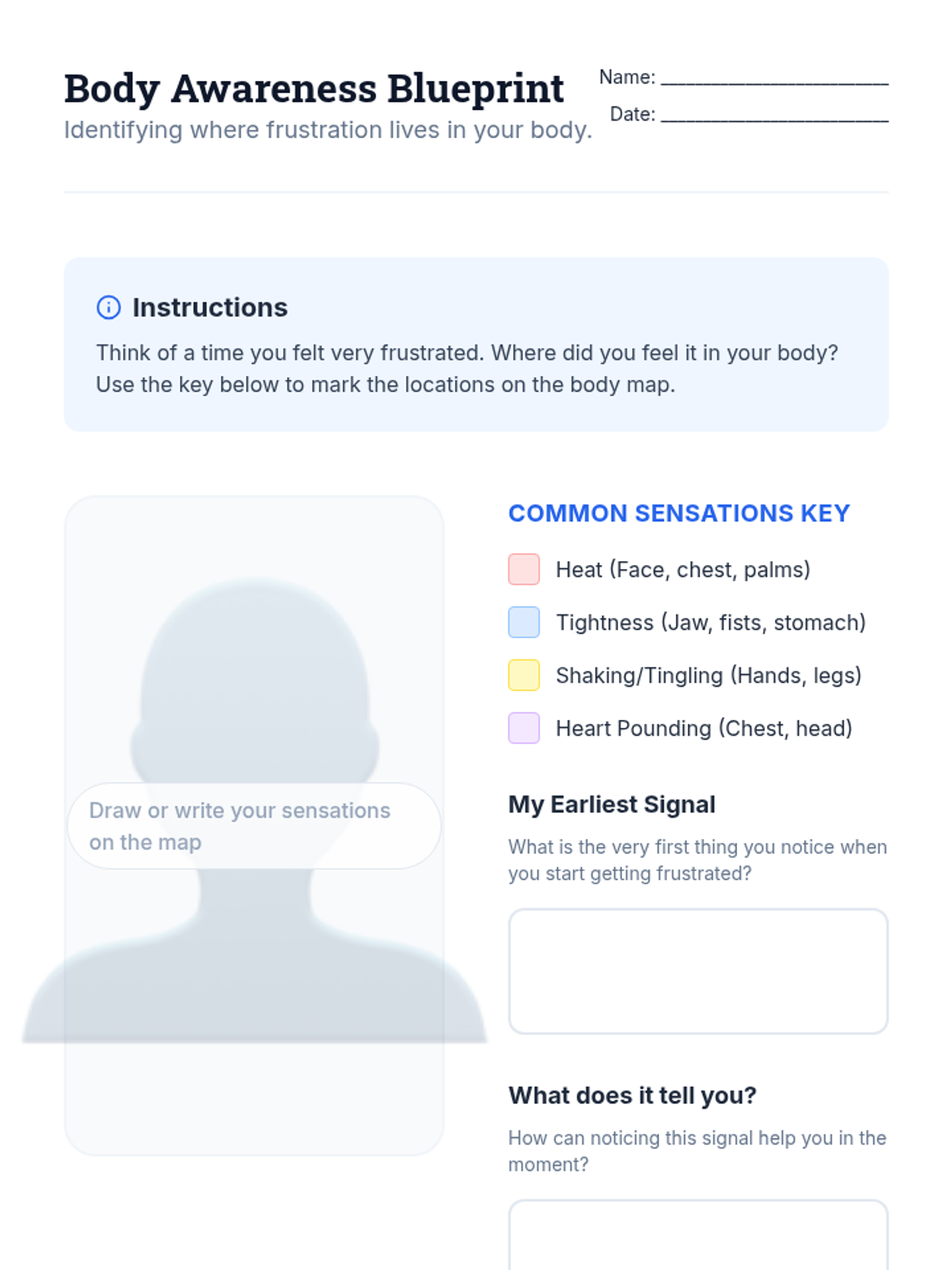
Task: Click the body silhouette shoulders area
Action: coord(254,984)
